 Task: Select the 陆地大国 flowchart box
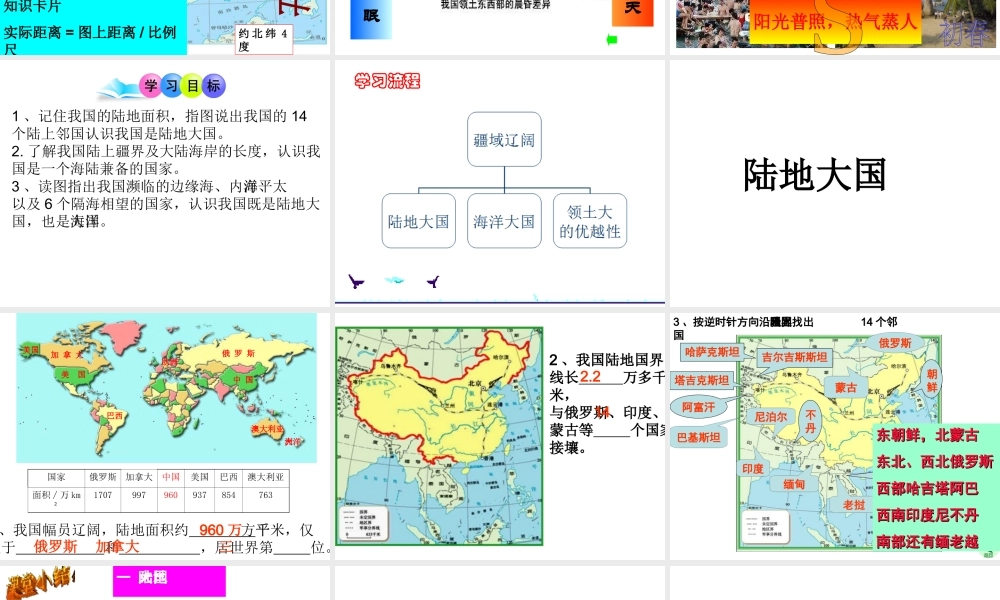(x=419, y=221)
